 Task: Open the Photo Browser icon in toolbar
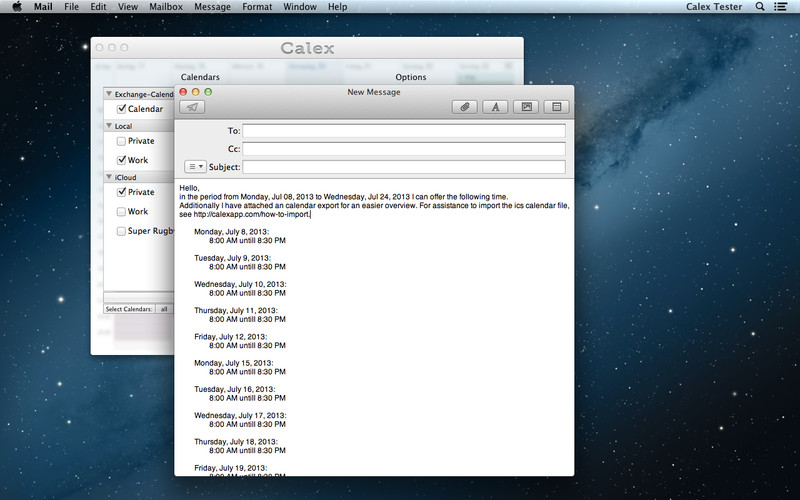point(526,107)
